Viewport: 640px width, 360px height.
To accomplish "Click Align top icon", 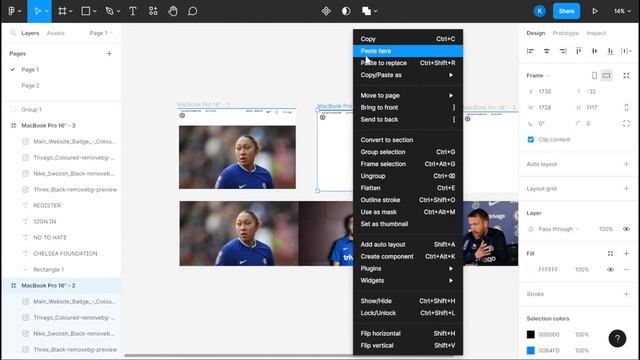I will point(578,51).
